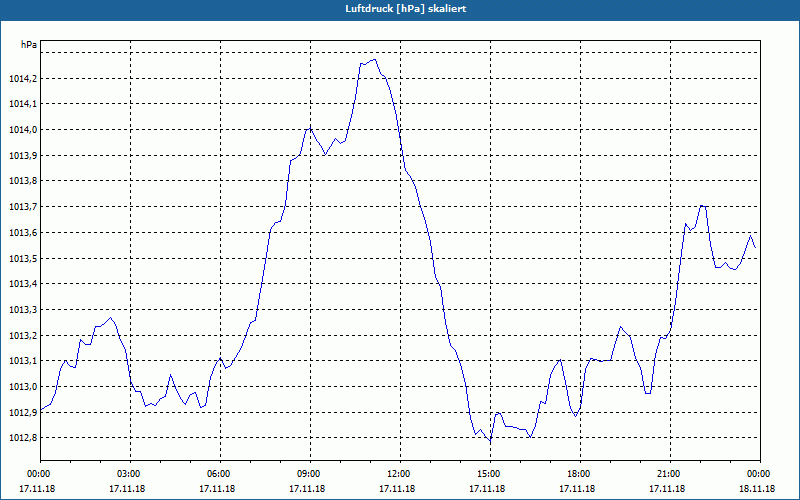Select the 1013,6 y-axis label

coord(23,233)
